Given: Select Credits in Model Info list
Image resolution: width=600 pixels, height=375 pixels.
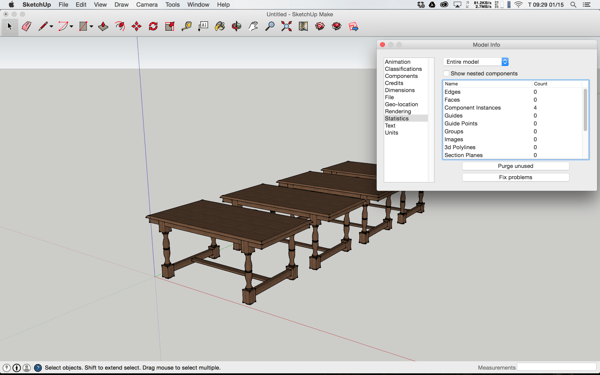Looking at the screenshot, I should pos(394,83).
